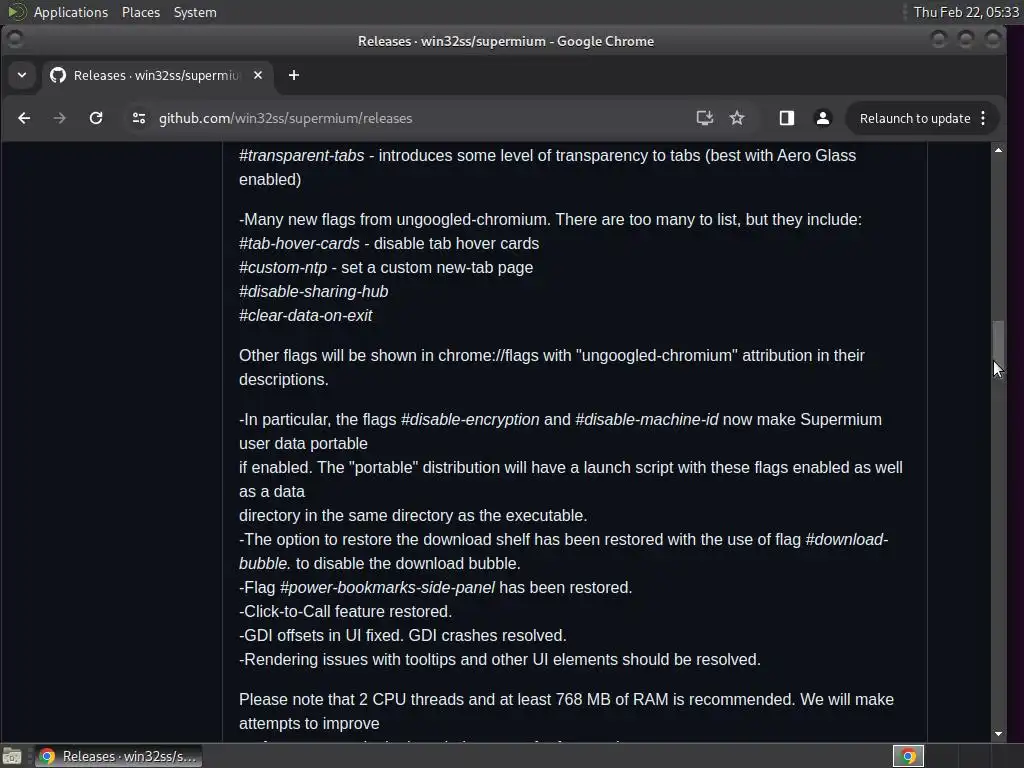Click the #clear-data-on-exit flag text
Image resolution: width=1024 pixels, height=768 pixels.
[x=306, y=315]
